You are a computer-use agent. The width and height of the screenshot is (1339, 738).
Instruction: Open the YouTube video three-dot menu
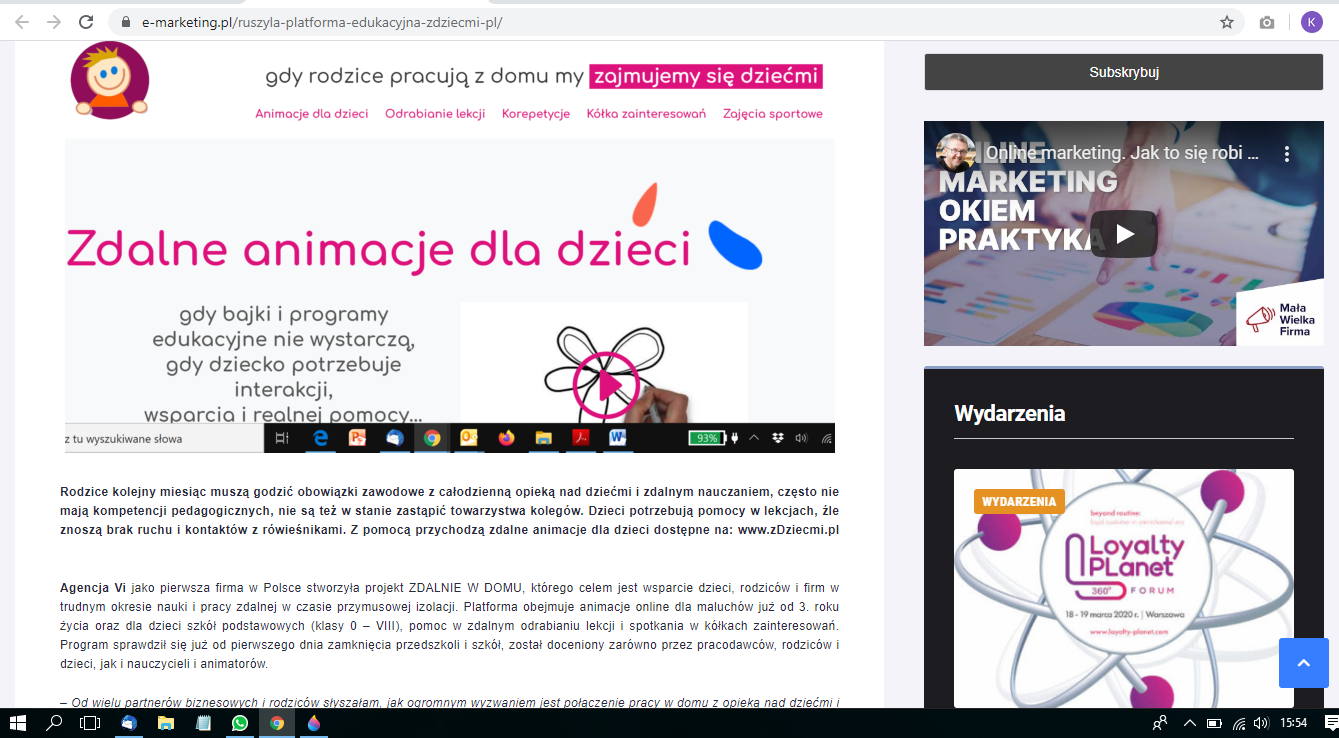pos(1287,154)
